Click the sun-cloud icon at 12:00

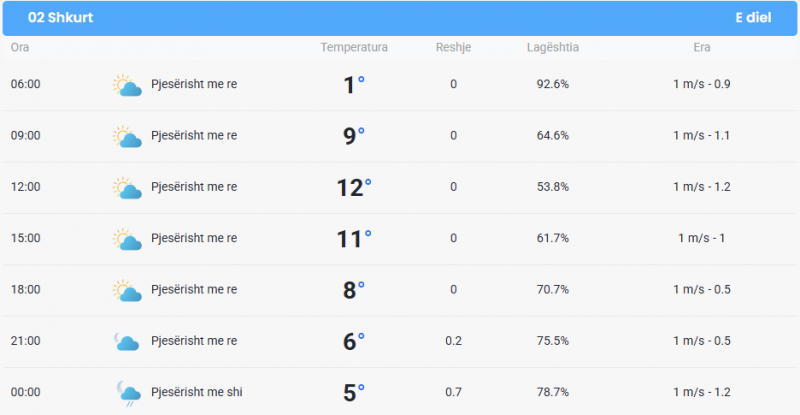pyautogui.click(x=127, y=188)
